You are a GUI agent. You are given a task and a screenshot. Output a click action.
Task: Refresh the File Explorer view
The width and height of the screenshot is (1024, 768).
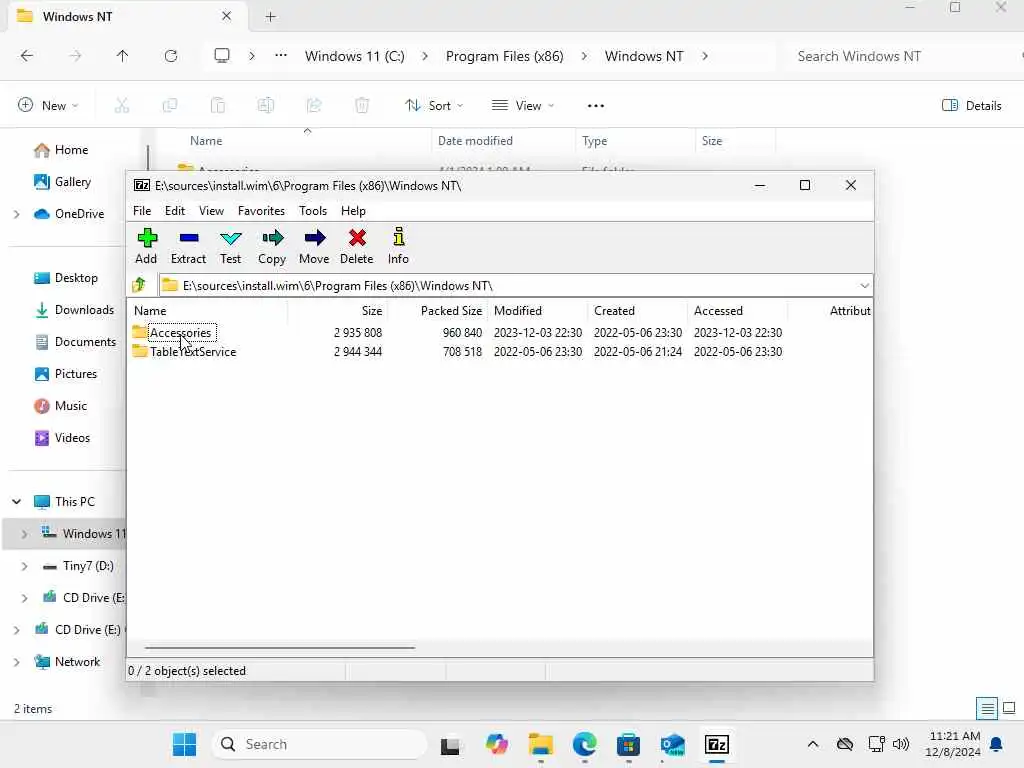click(171, 56)
